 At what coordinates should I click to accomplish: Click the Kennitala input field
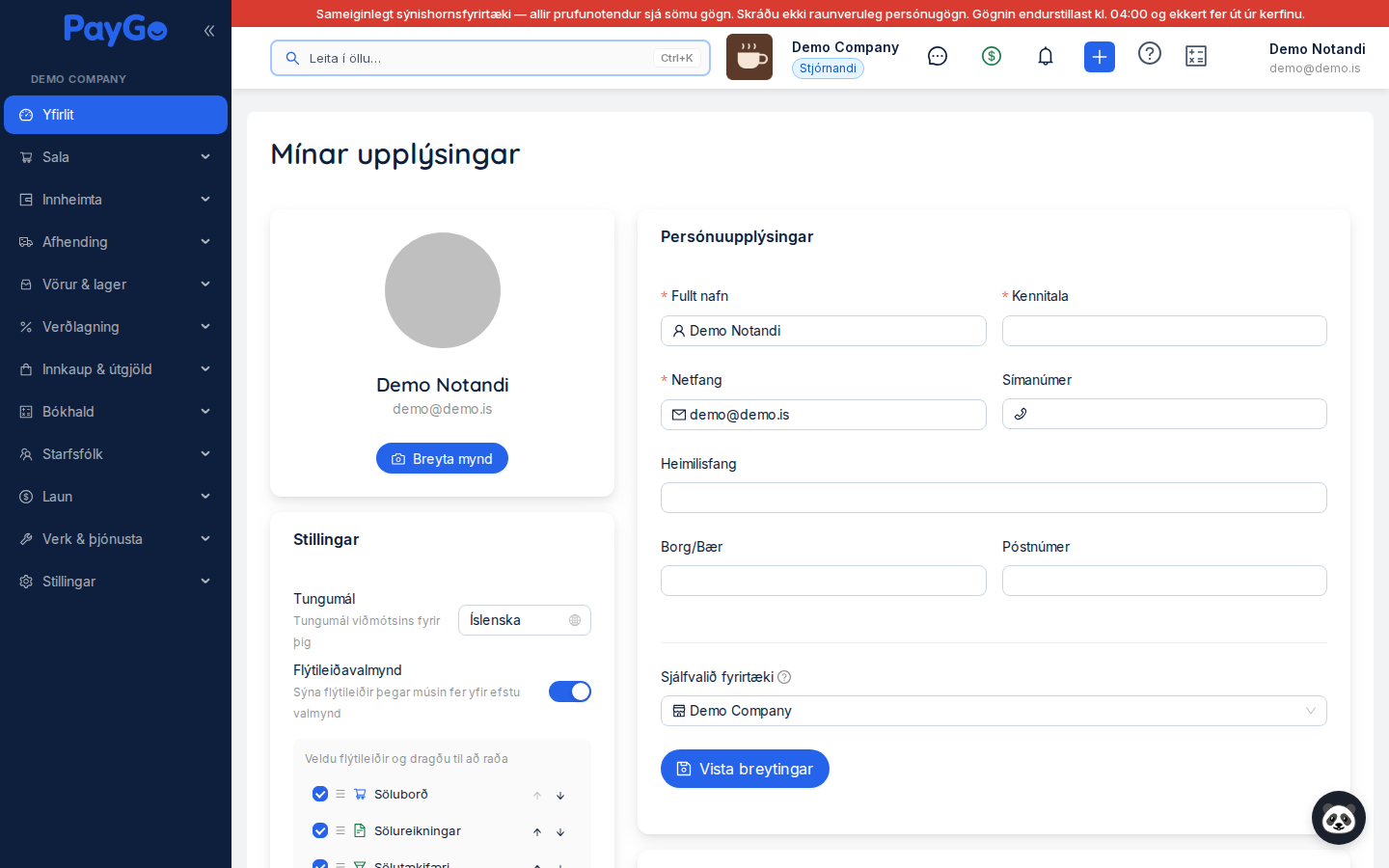[1164, 331]
